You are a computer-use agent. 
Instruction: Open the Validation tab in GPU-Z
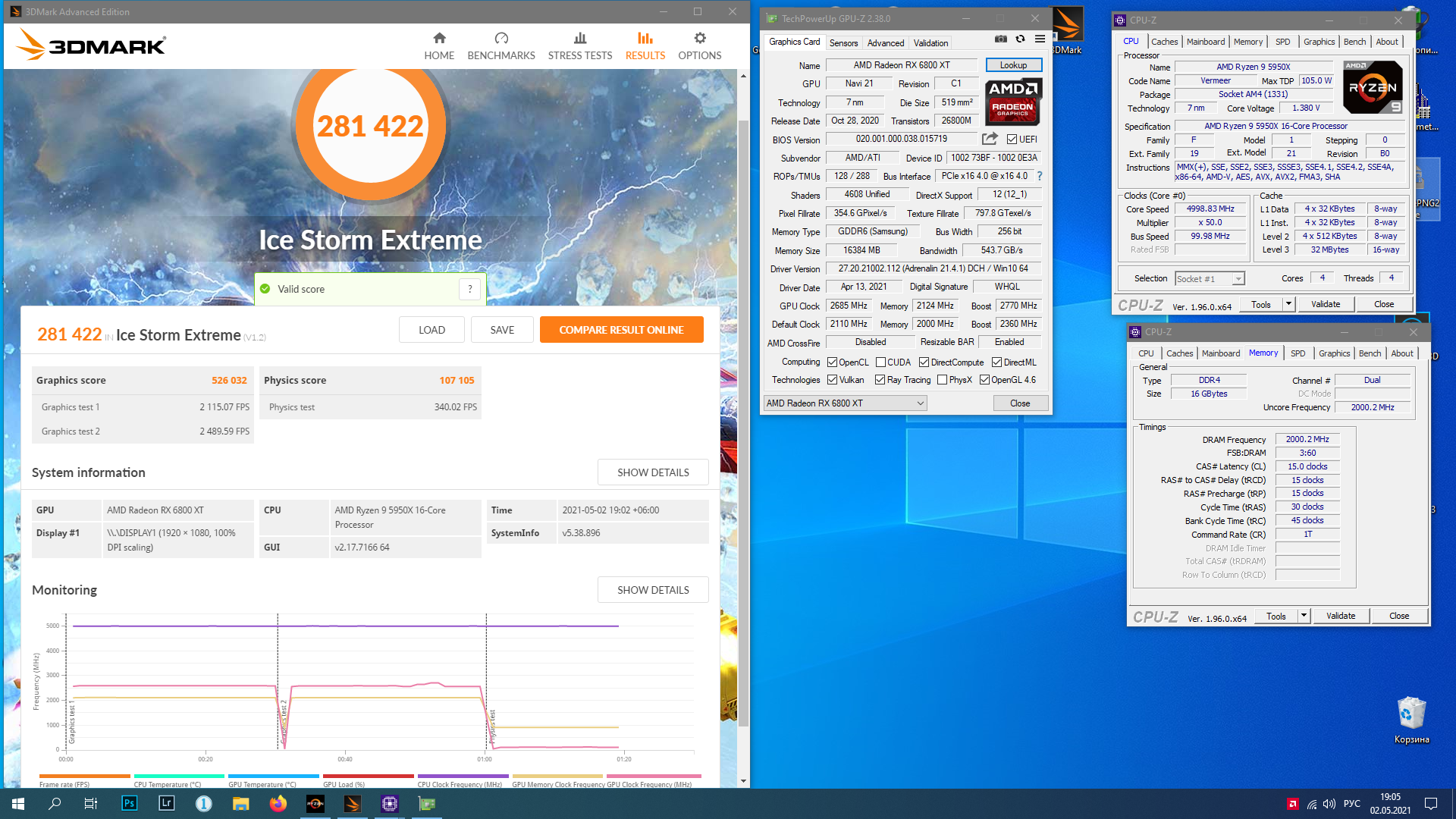(x=930, y=43)
